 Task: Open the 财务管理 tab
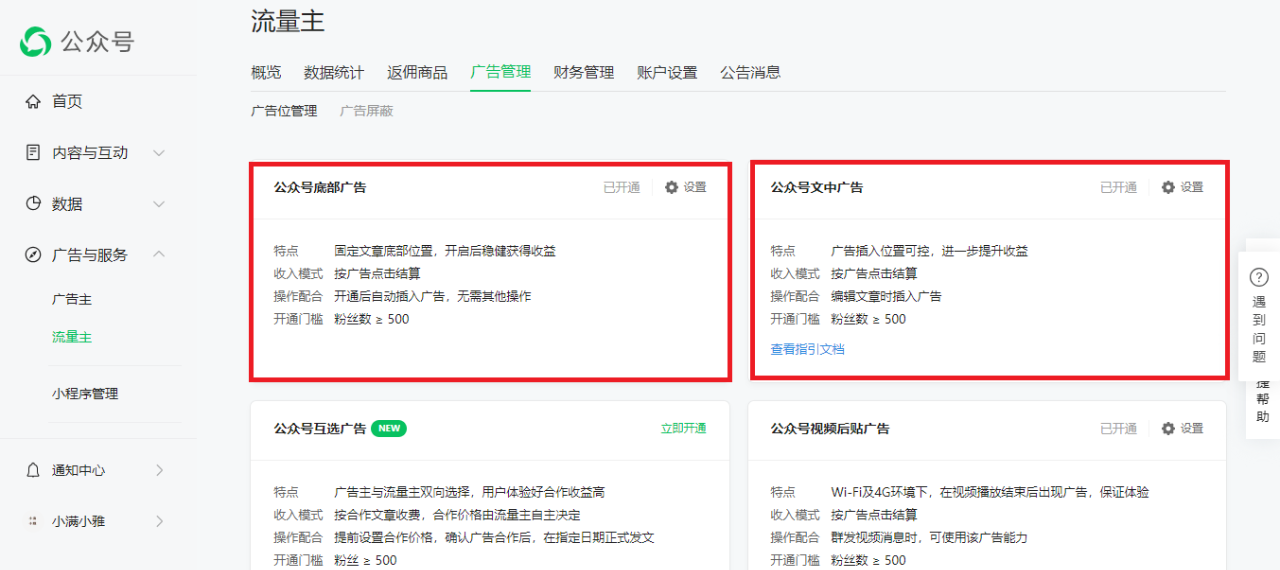tap(583, 72)
